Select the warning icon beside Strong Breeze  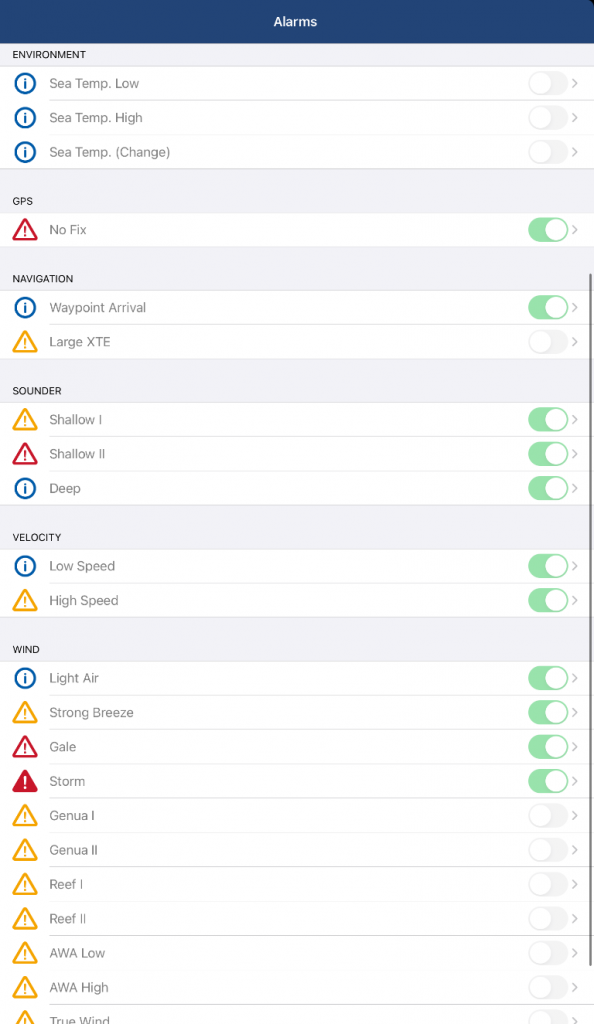[25, 712]
